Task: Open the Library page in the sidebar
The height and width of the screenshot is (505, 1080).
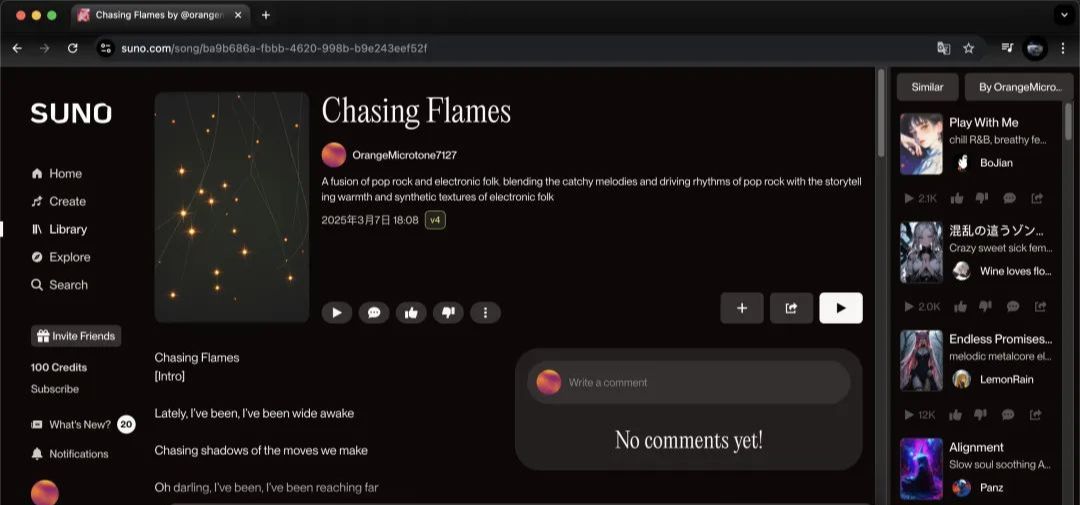Action: pyautogui.click(x=67, y=229)
